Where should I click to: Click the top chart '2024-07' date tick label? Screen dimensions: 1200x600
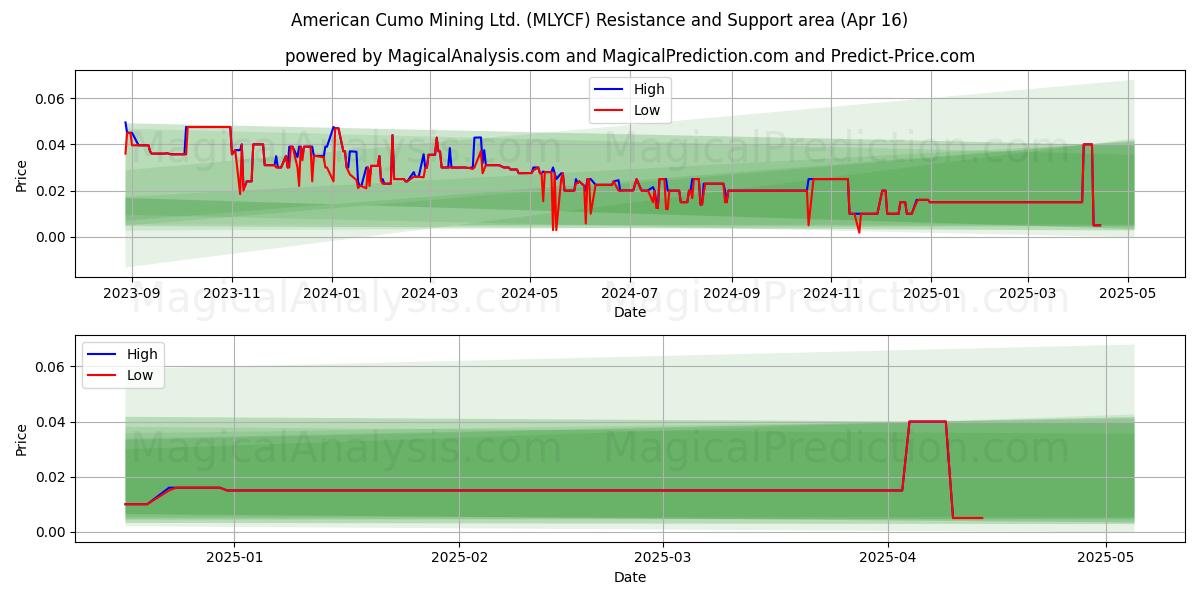630,294
